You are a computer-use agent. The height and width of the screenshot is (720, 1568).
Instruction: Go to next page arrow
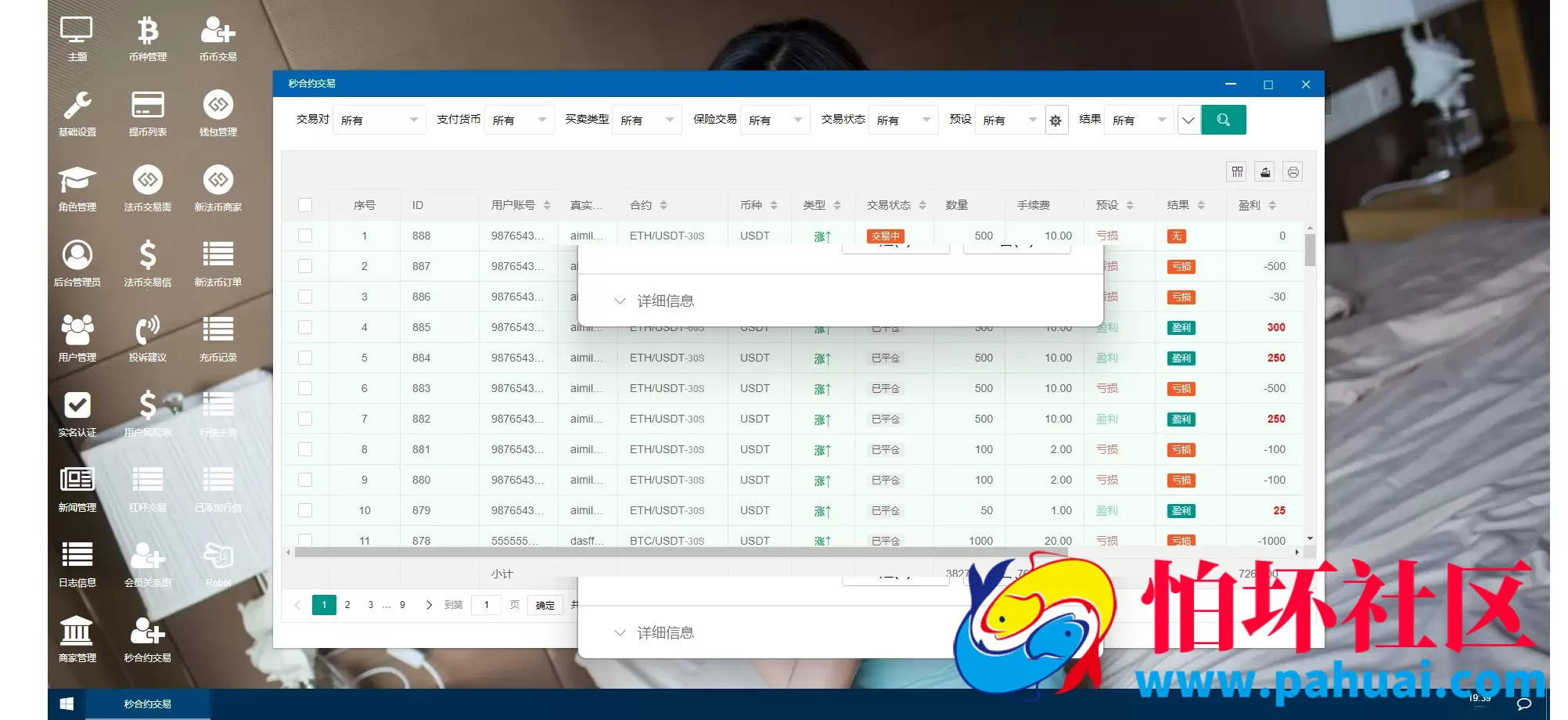tap(429, 605)
